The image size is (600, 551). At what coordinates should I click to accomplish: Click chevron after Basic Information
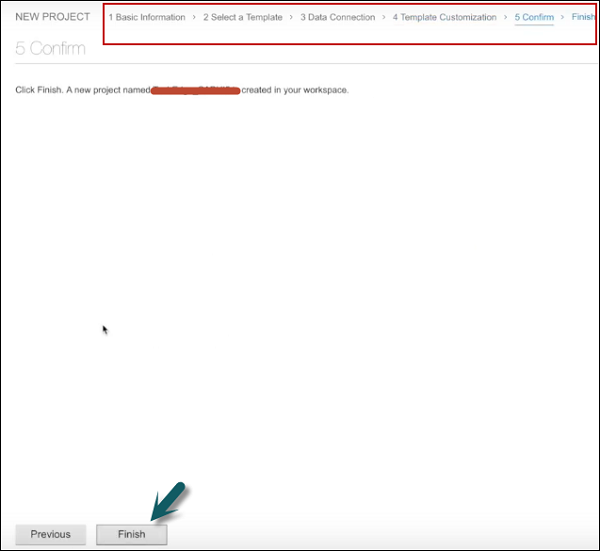[x=194, y=17]
